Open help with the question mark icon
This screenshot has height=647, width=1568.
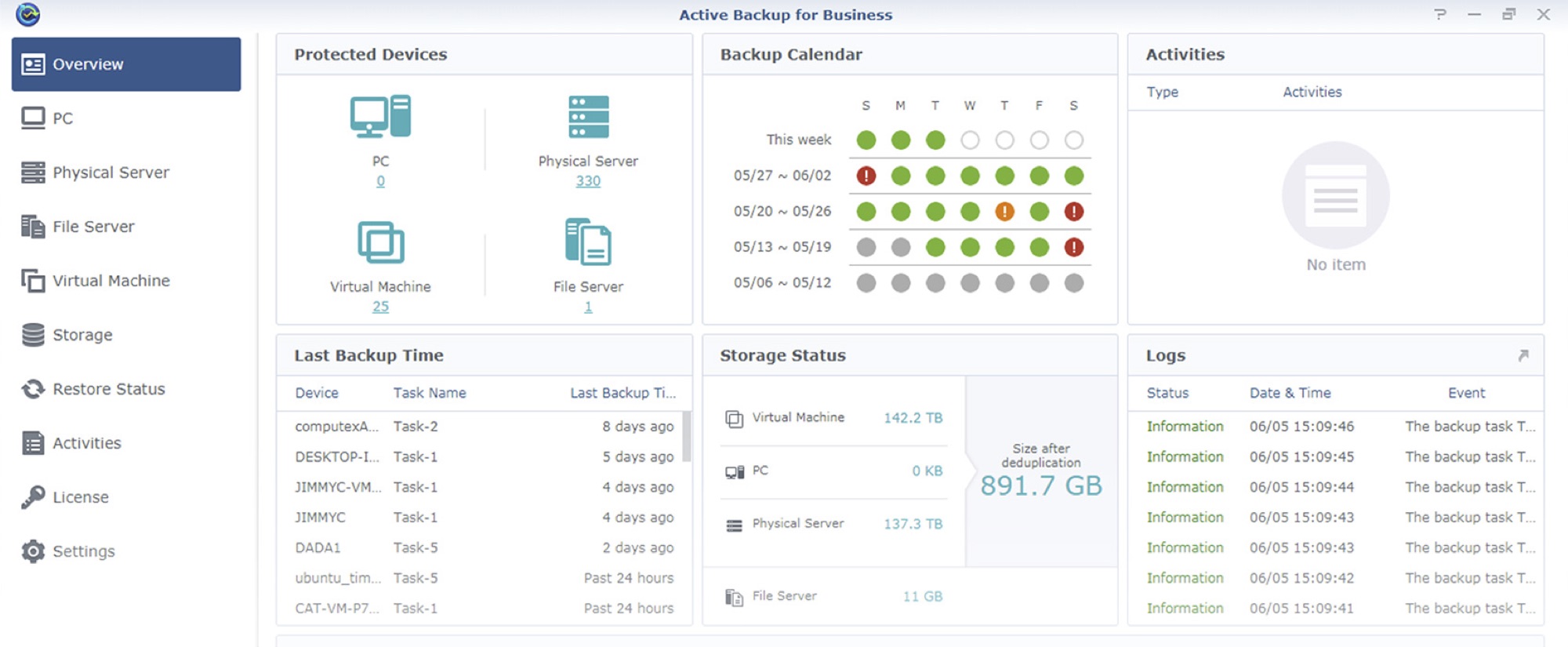[x=1440, y=14]
